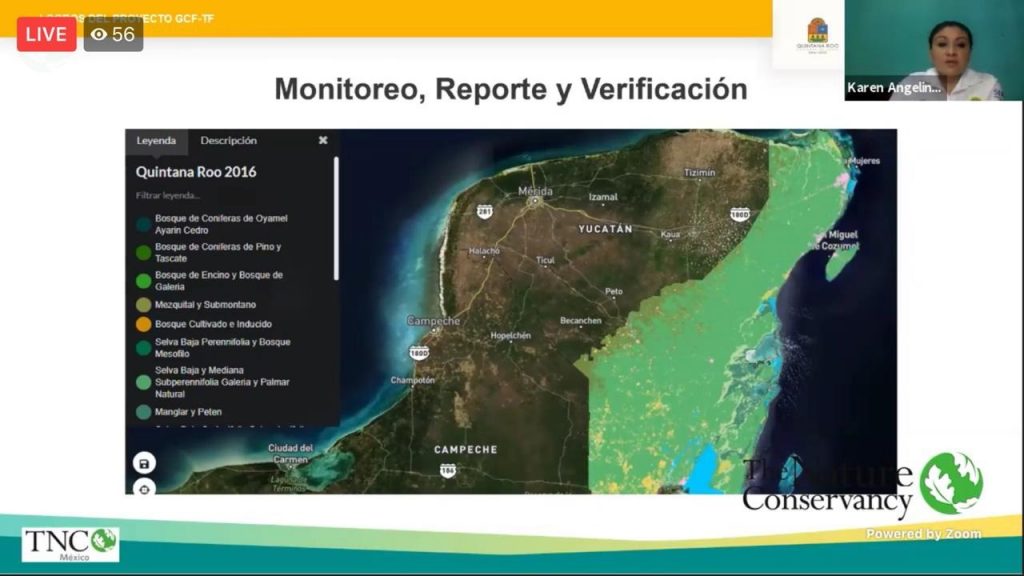Open the Descripción tab
Screen dimensions: 1024x576
[x=228, y=141]
